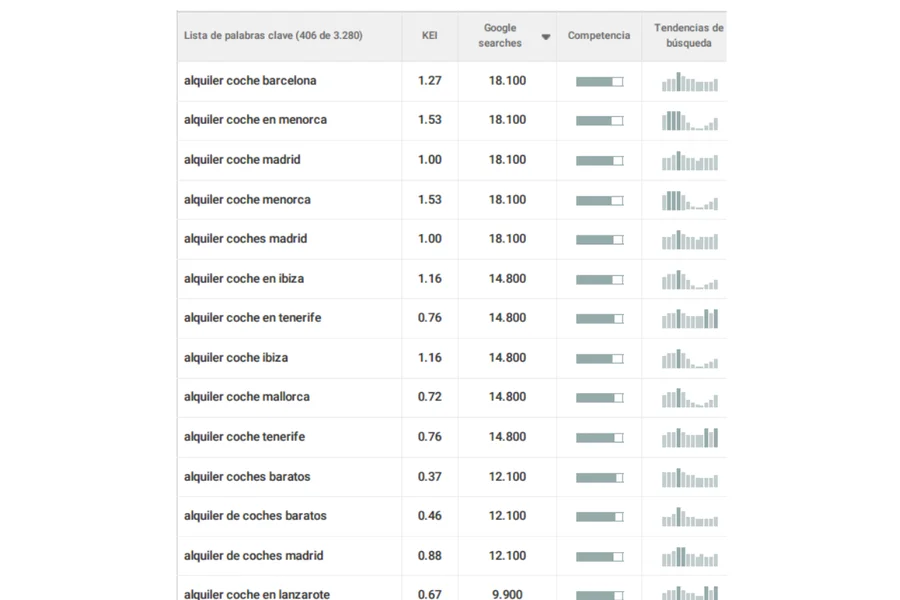This screenshot has height=600, width=900.
Task: Sort by Competencia column header
Action: click(x=598, y=36)
